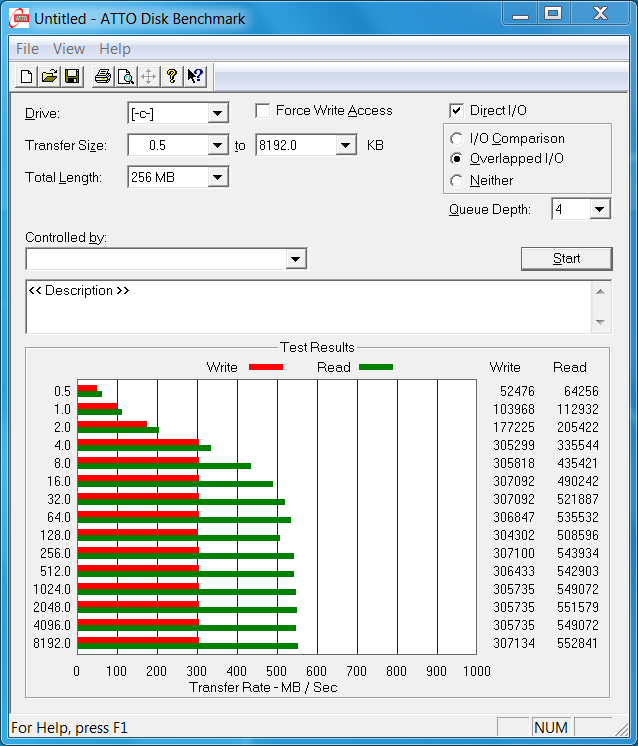Click the Test Results group heading

coord(317,347)
